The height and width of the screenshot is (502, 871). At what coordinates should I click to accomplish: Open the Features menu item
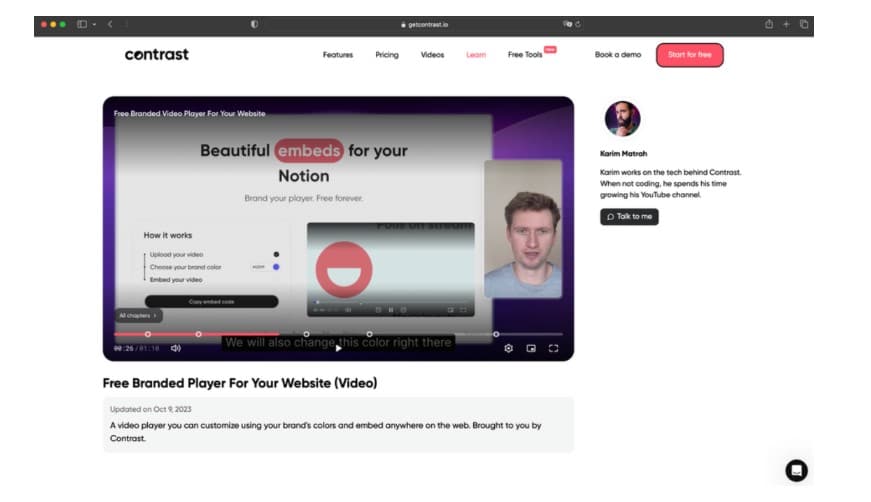[x=338, y=55]
